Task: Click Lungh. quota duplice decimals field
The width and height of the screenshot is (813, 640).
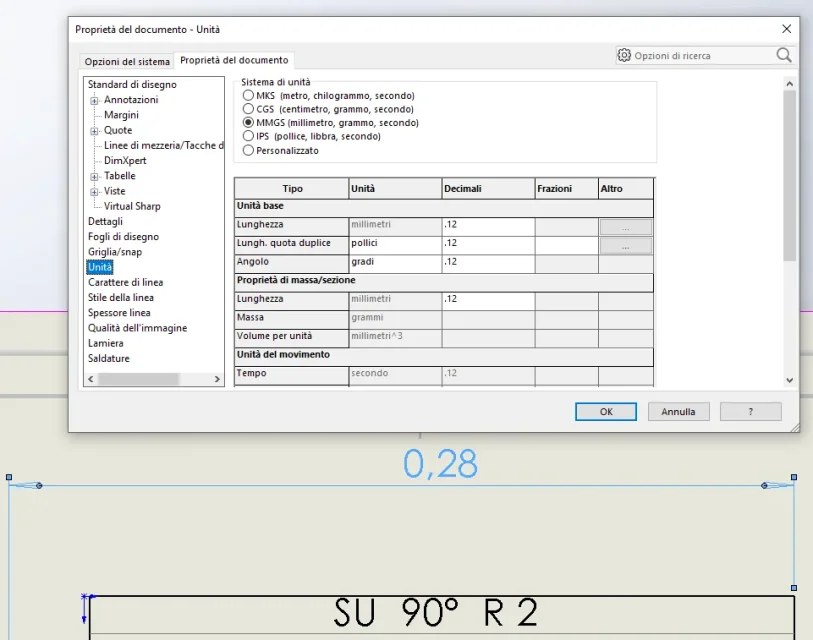Action: [x=487, y=244]
